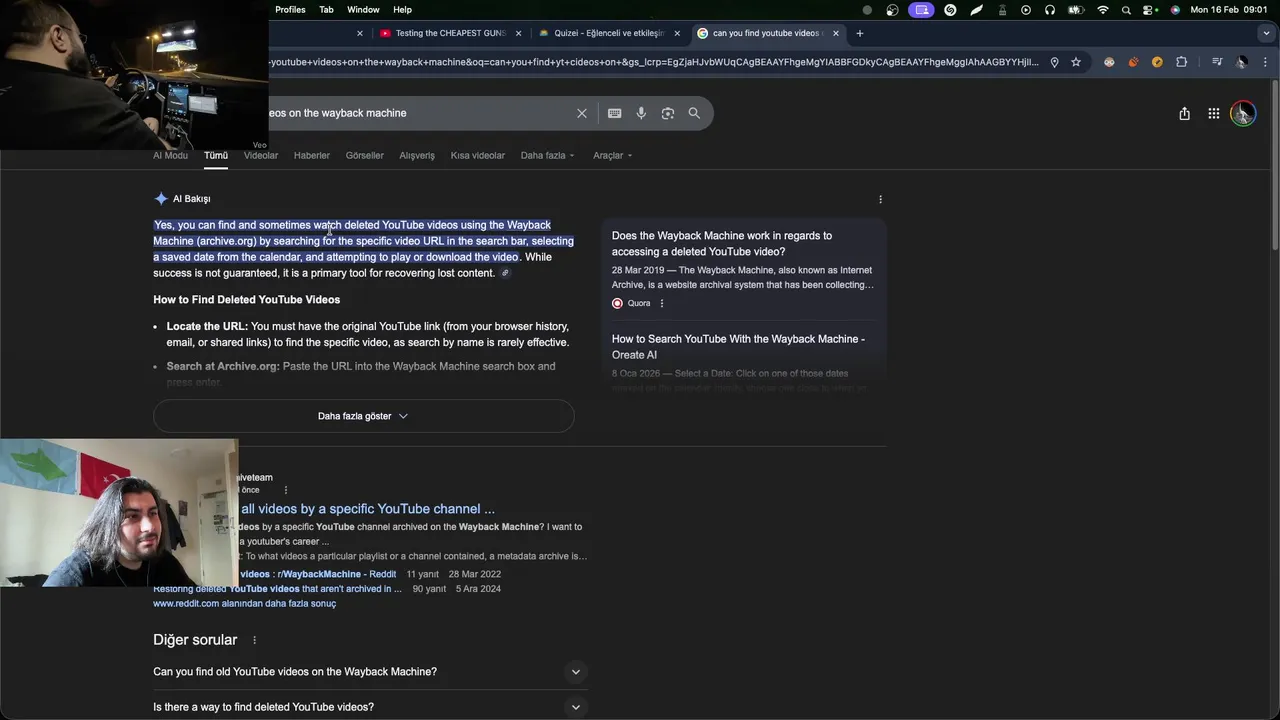This screenshot has width=1280, height=720.
Task: Open the Tab menu in menu bar
Action: [x=326, y=9]
